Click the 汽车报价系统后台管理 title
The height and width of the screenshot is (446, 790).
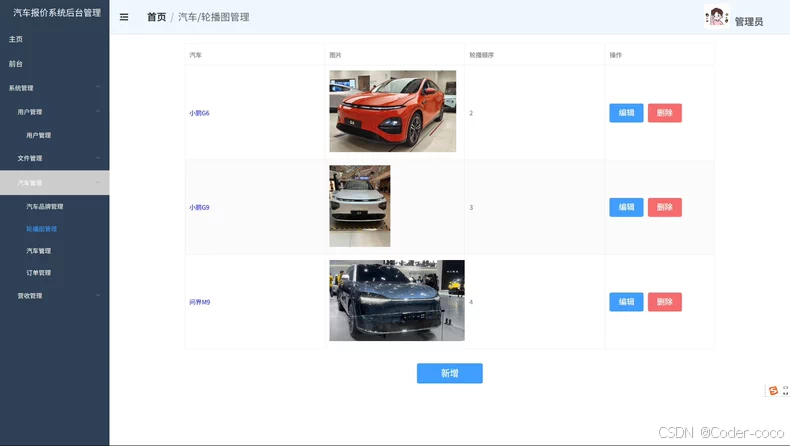click(x=57, y=13)
